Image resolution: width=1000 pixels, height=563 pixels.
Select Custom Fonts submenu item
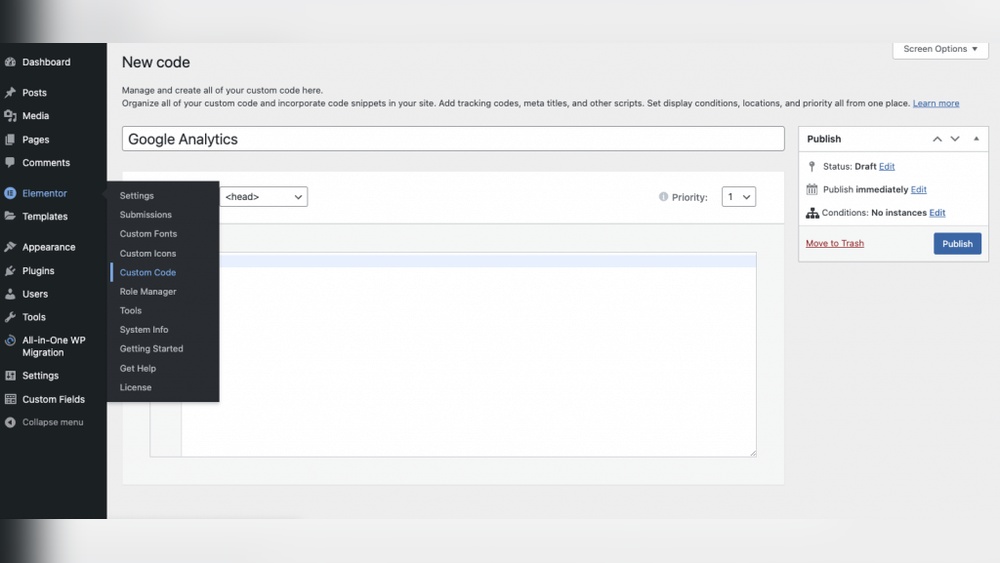[x=149, y=234]
